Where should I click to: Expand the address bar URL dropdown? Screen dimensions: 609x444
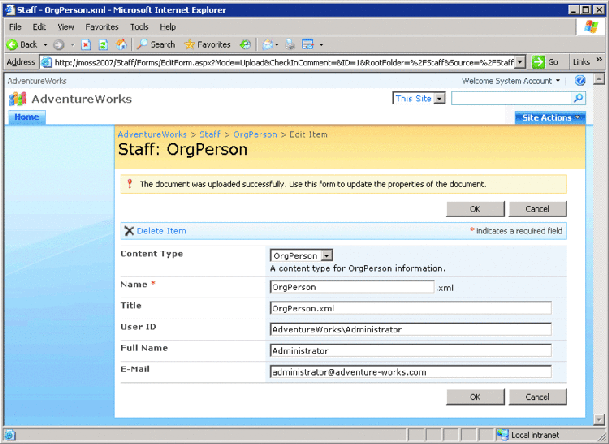point(521,62)
